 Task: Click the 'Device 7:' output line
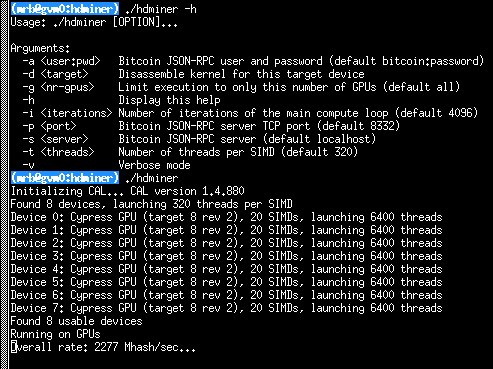[226, 308]
